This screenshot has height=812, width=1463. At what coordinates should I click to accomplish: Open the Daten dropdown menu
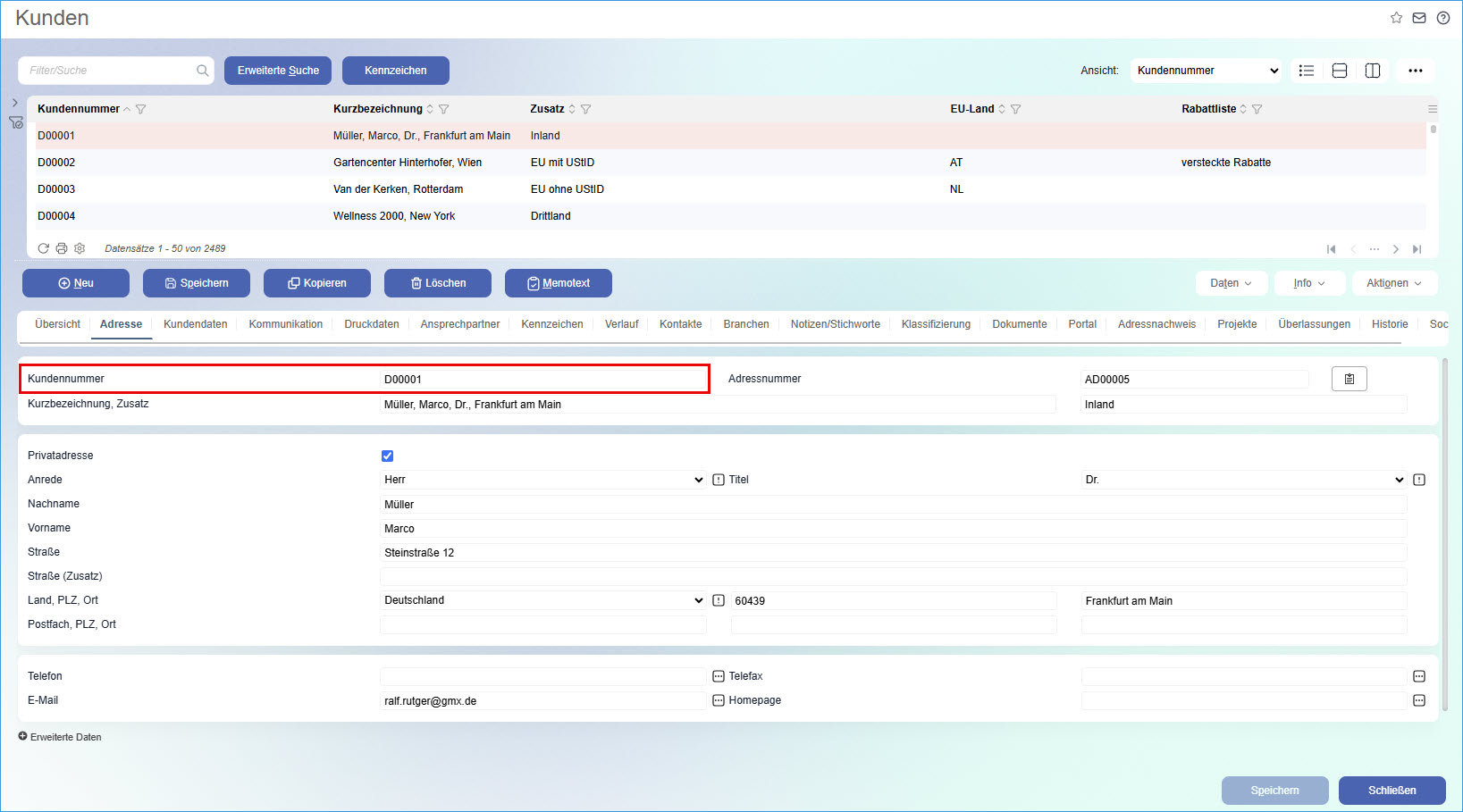click(1231, 283)
